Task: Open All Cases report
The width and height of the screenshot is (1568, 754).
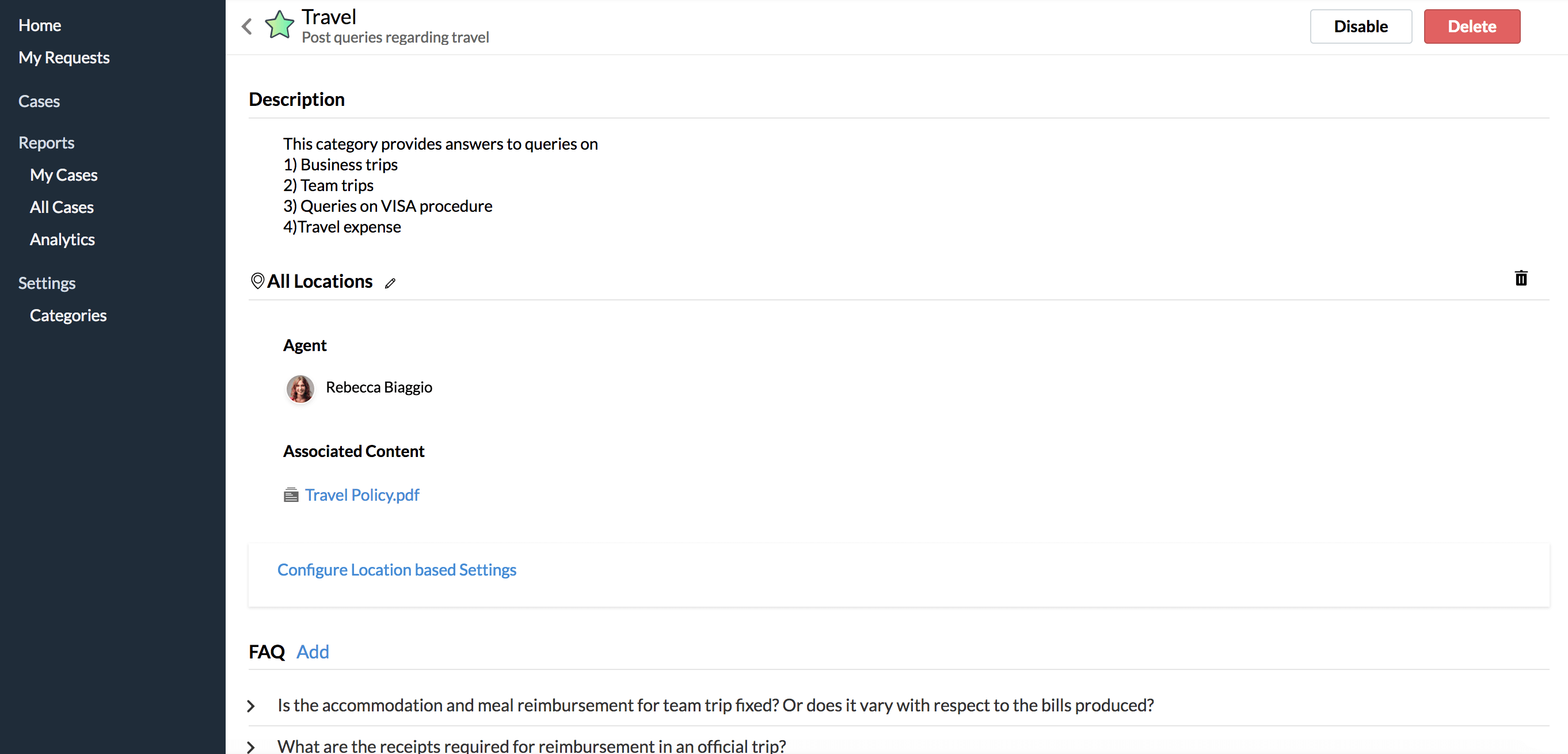Action: (62, 207)
